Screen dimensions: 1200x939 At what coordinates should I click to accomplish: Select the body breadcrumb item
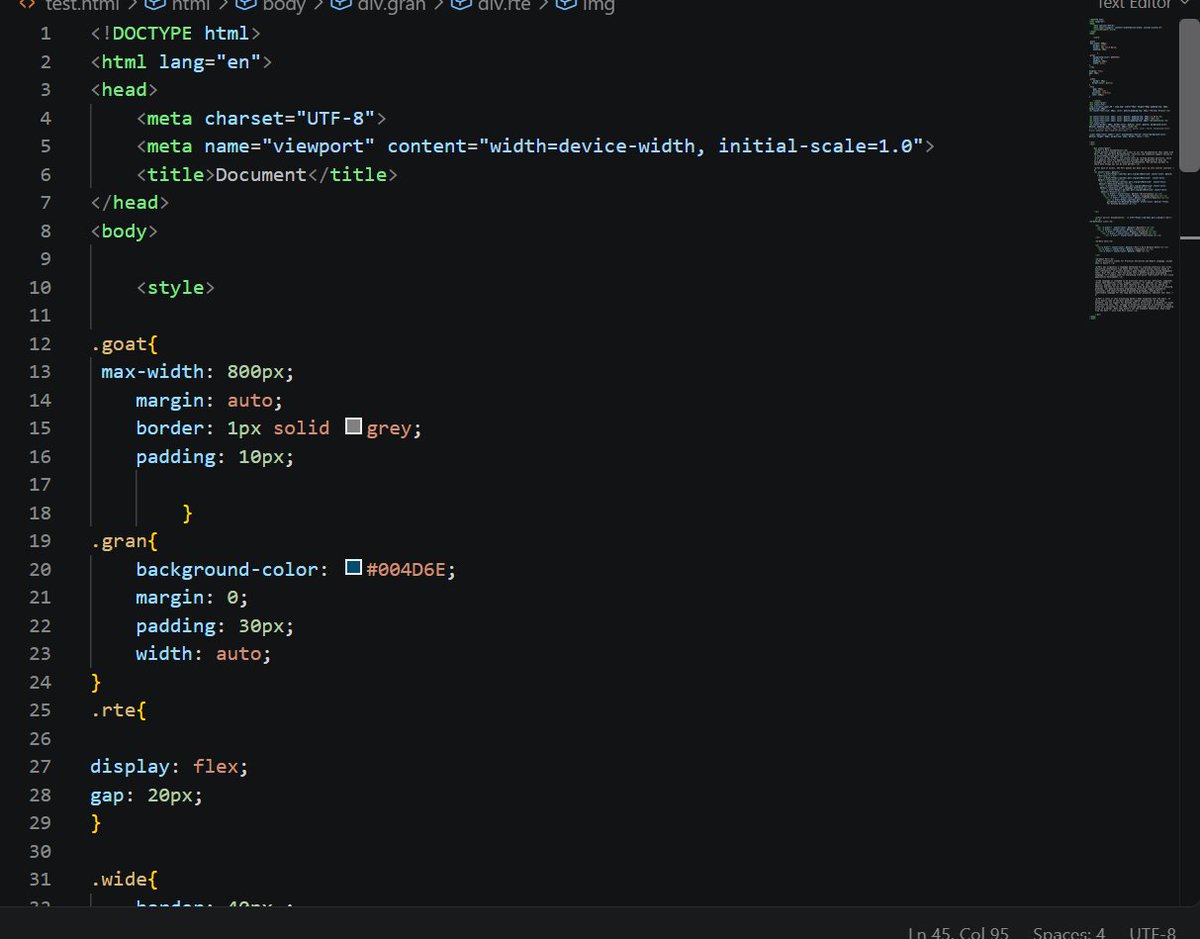[x=271, y=6]
